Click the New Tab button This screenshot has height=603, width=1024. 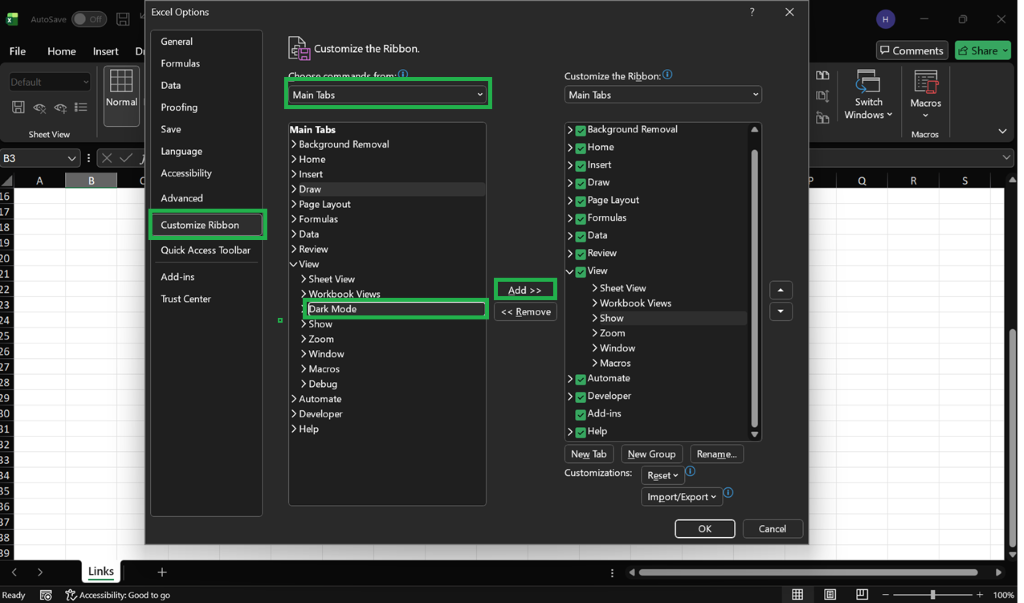[x=588, y=454]
